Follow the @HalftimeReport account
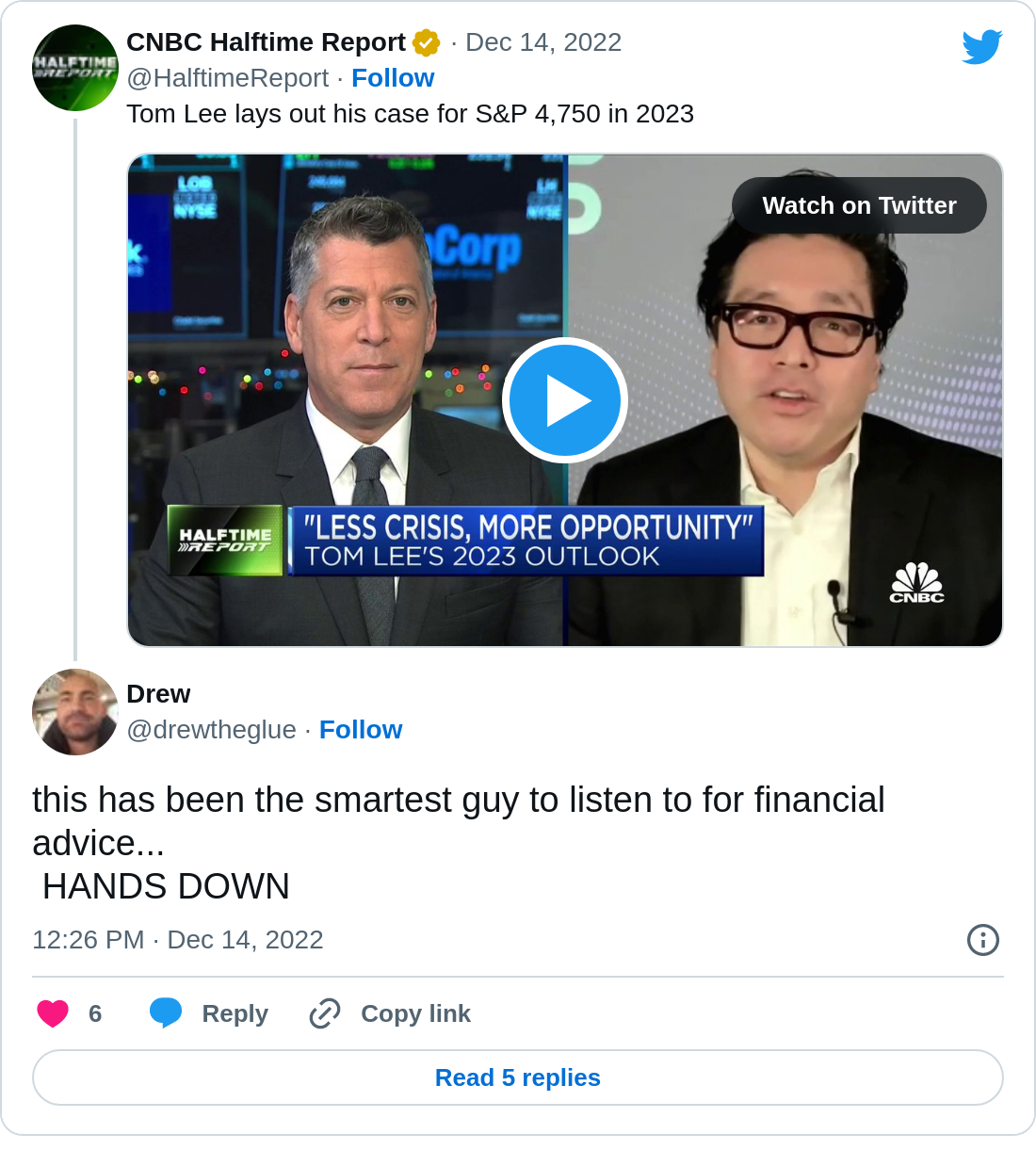 tap(393, 77)
